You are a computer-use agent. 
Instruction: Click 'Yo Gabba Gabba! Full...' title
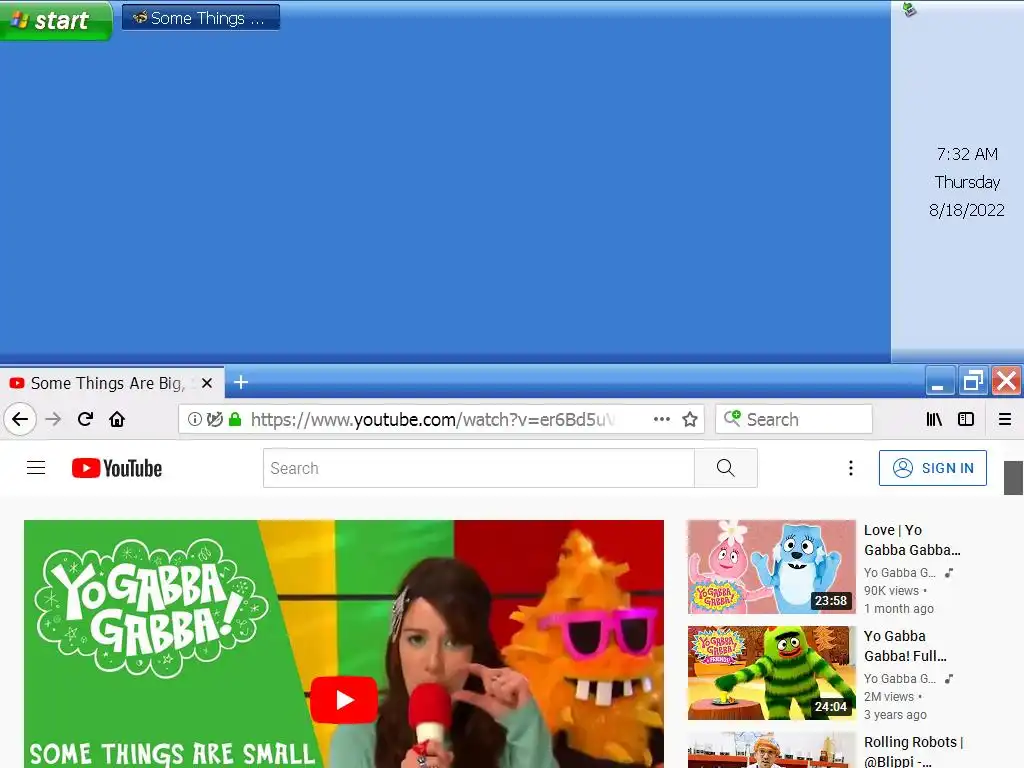pyautogui.click(x=905, y=646)
